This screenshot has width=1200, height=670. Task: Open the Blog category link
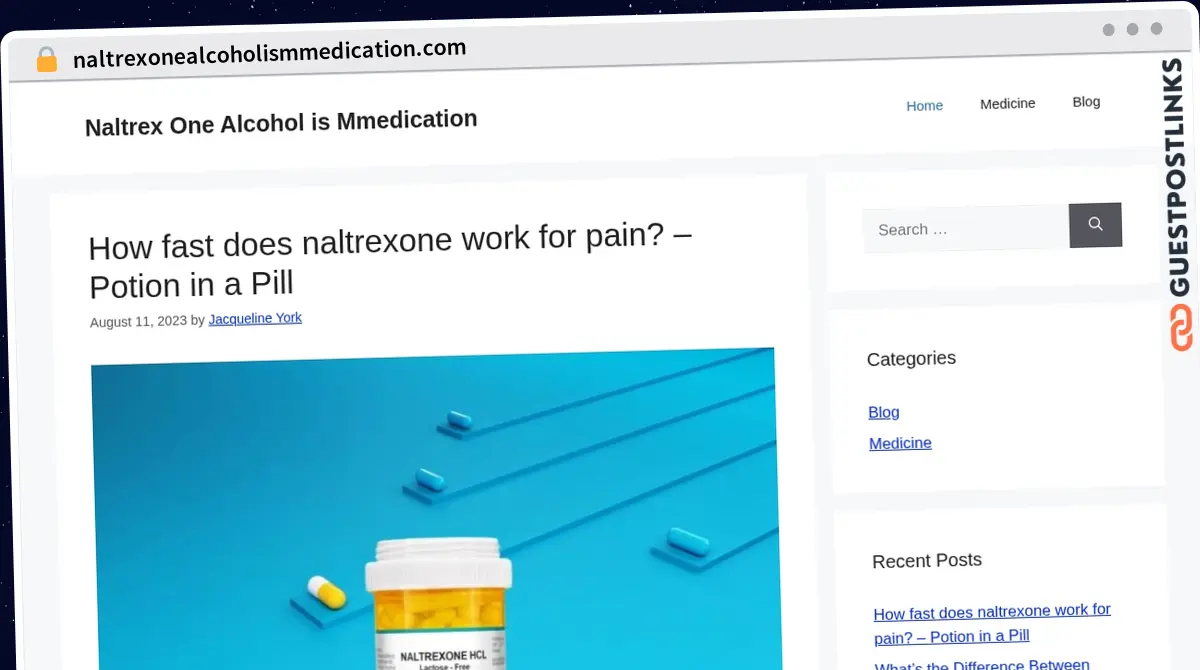884,412
